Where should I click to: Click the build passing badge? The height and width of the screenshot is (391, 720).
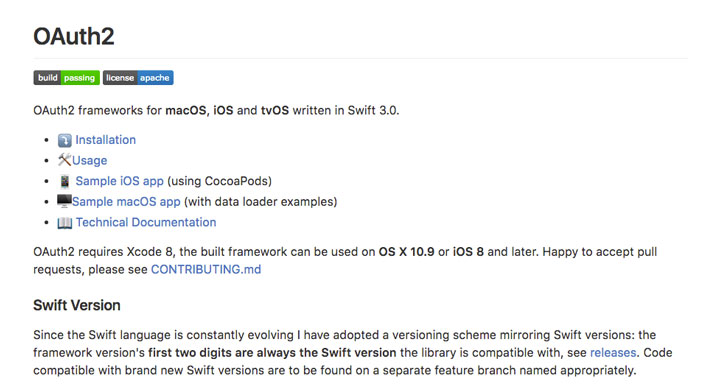[x=67, y=78]
